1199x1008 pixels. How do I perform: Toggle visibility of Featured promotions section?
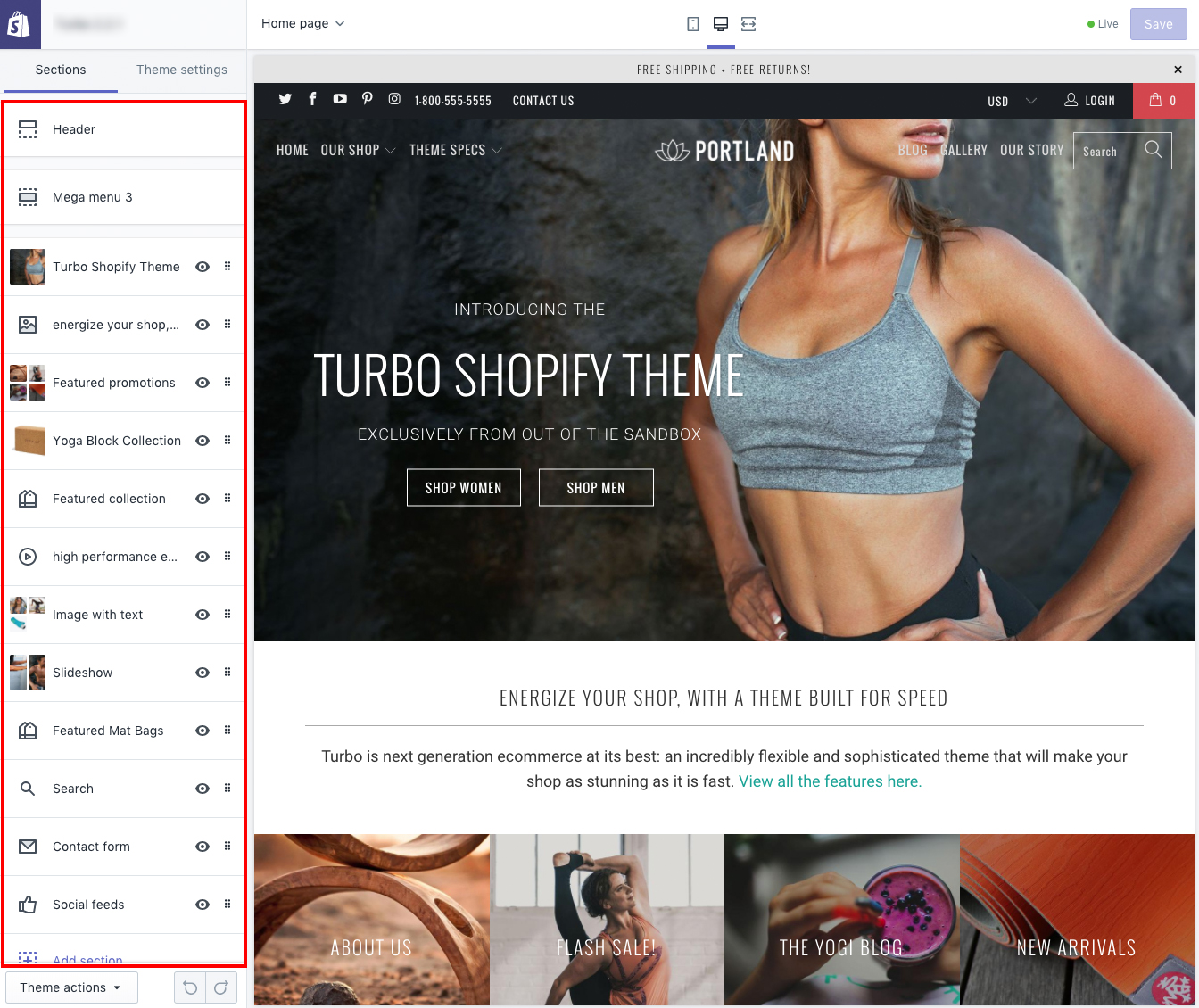point(203,383)
